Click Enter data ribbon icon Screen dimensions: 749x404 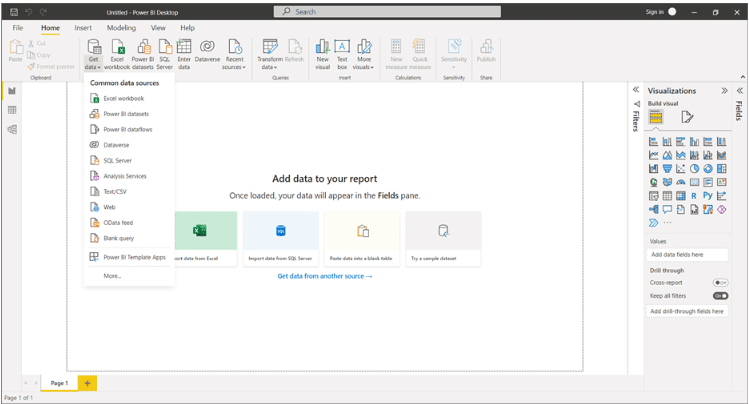tap(184, 54)
